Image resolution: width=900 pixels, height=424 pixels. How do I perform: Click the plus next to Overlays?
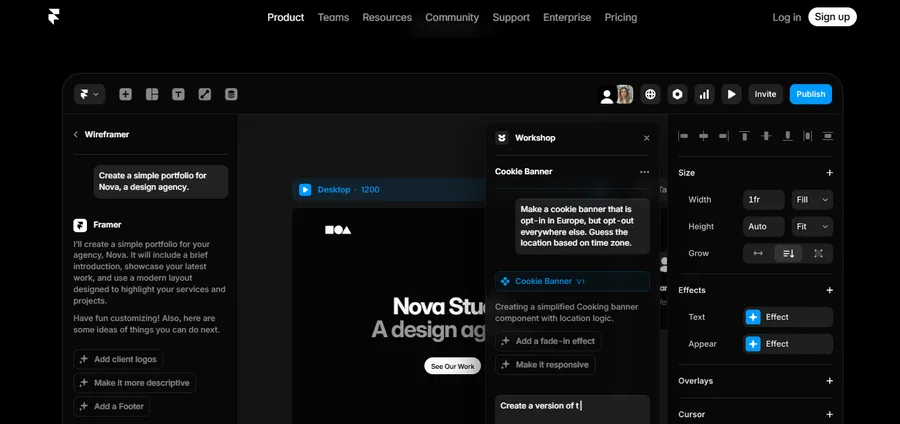click(x=829, y=381)
